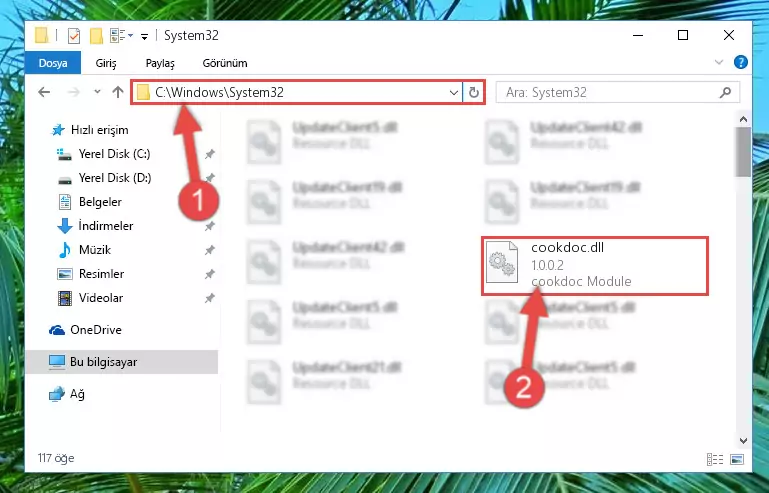
Task: Refresh the System32 folder view
Action: click(x=473, y=92)
